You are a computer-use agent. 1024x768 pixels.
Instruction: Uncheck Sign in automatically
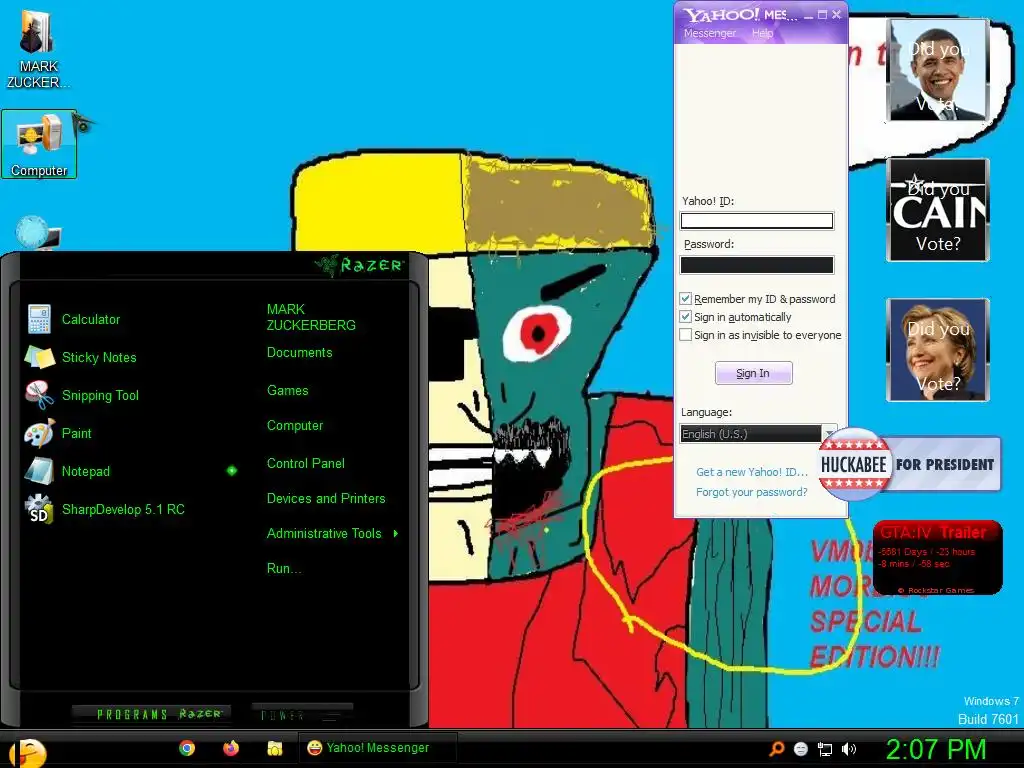coord(685,317)
